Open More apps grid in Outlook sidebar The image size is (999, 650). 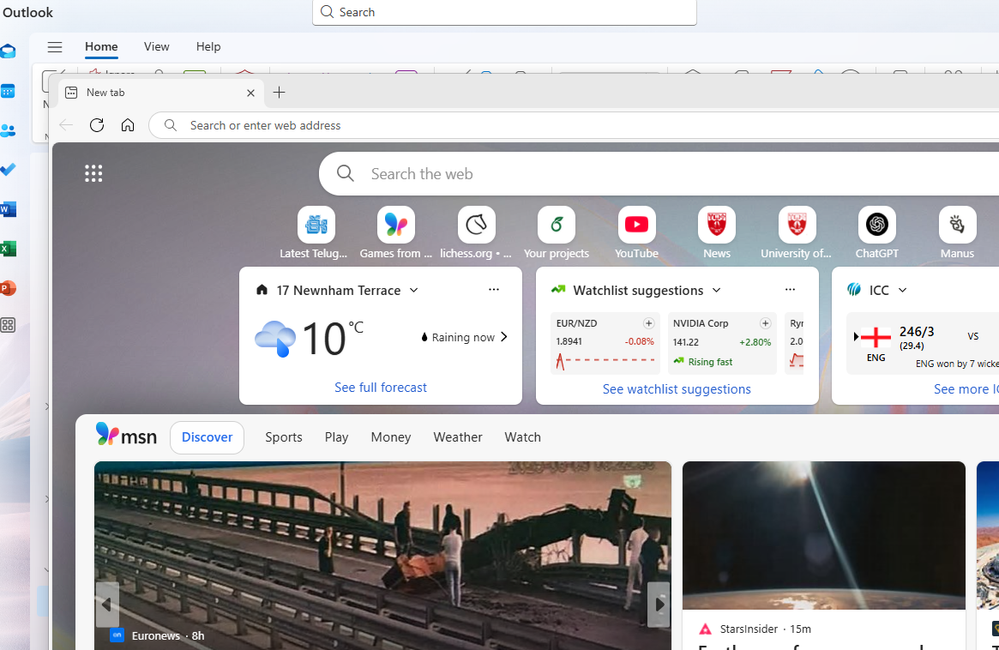pos(8,326)
